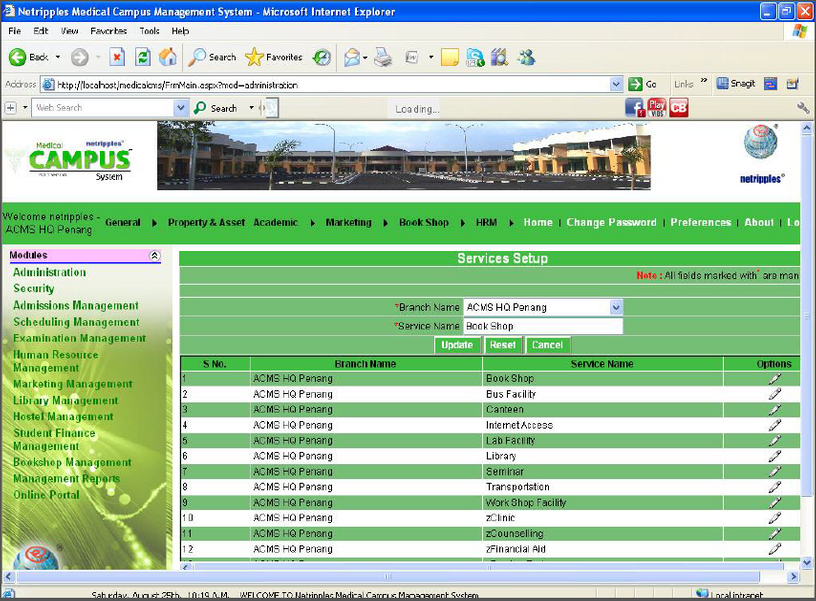Edit Internet Access row pencil icon
Screen dimensions: 816x601
click(x=774, y=425)
